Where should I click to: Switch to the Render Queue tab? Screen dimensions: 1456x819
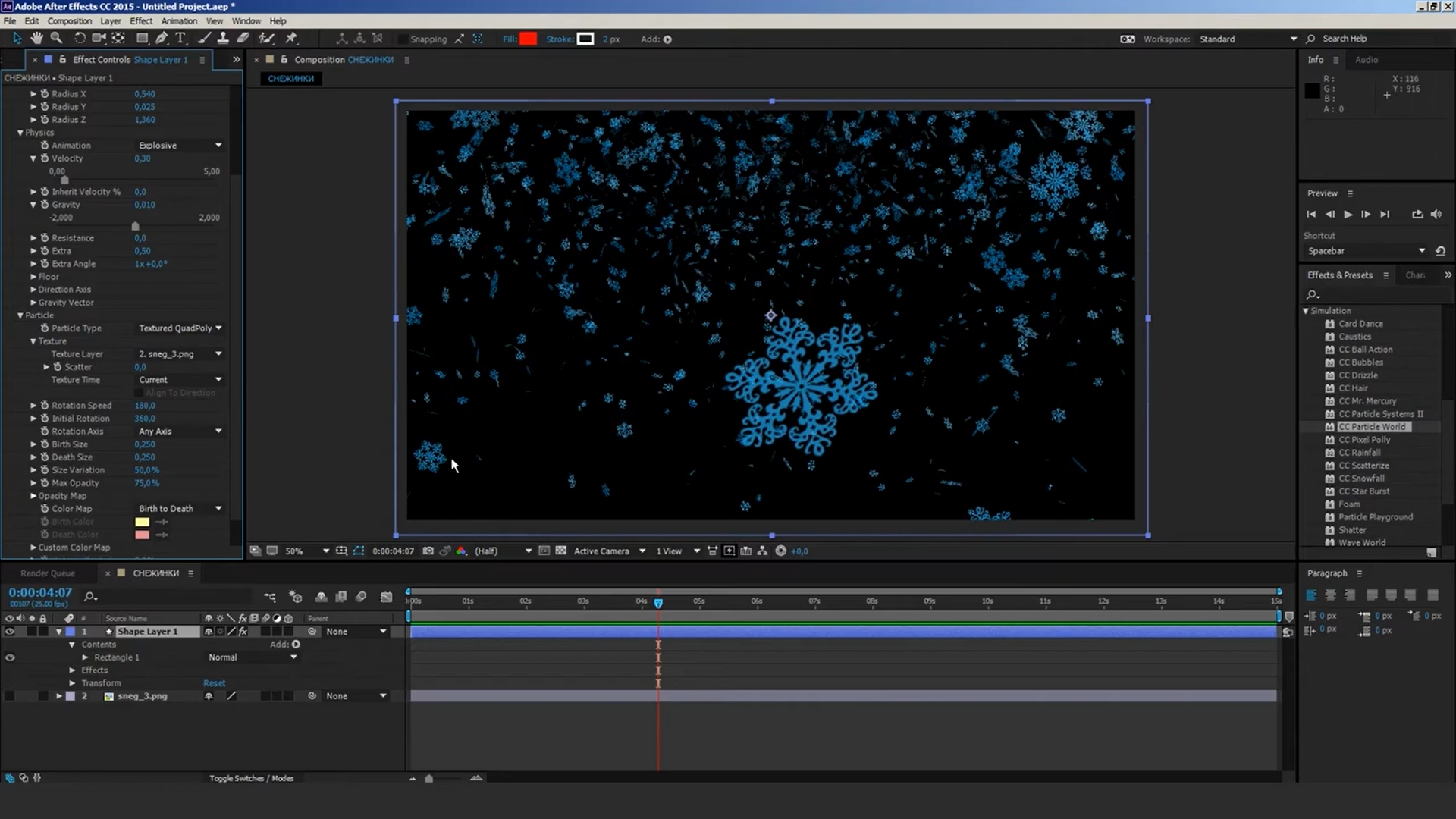[x=47, y=573]
